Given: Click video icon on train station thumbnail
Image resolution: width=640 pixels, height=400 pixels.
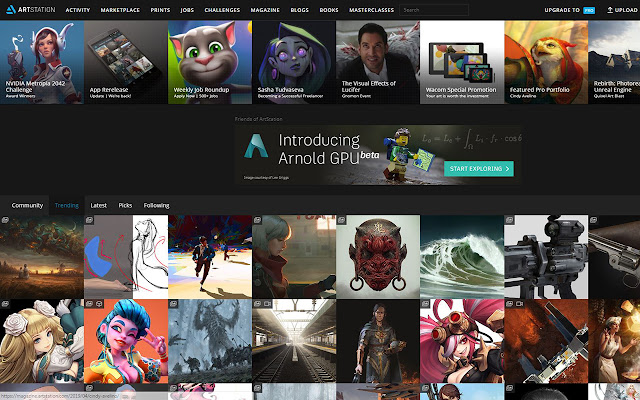Looking at the screenshot, I should [268, 304].
